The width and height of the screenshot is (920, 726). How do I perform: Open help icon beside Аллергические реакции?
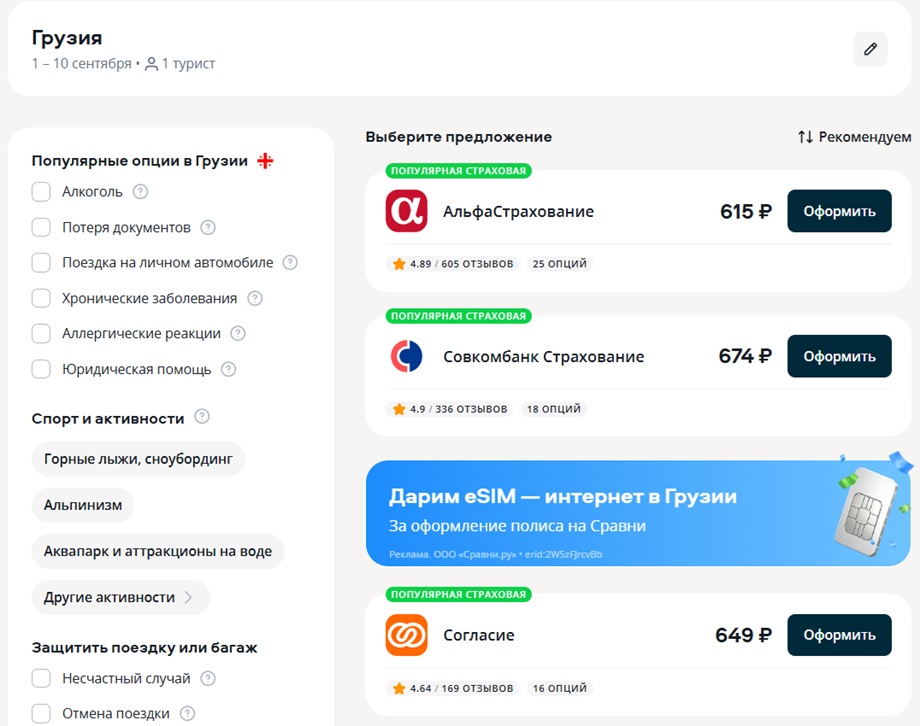point(238,333)
